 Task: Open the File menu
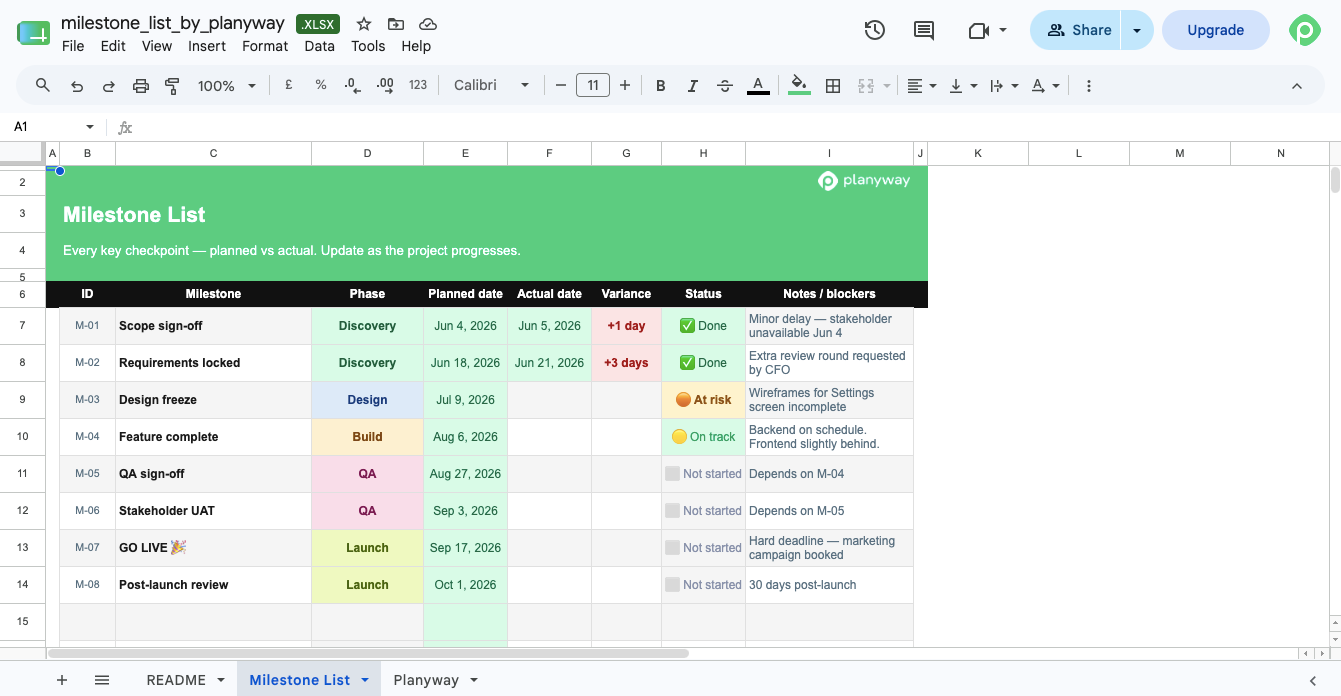[x=73, y=46]
